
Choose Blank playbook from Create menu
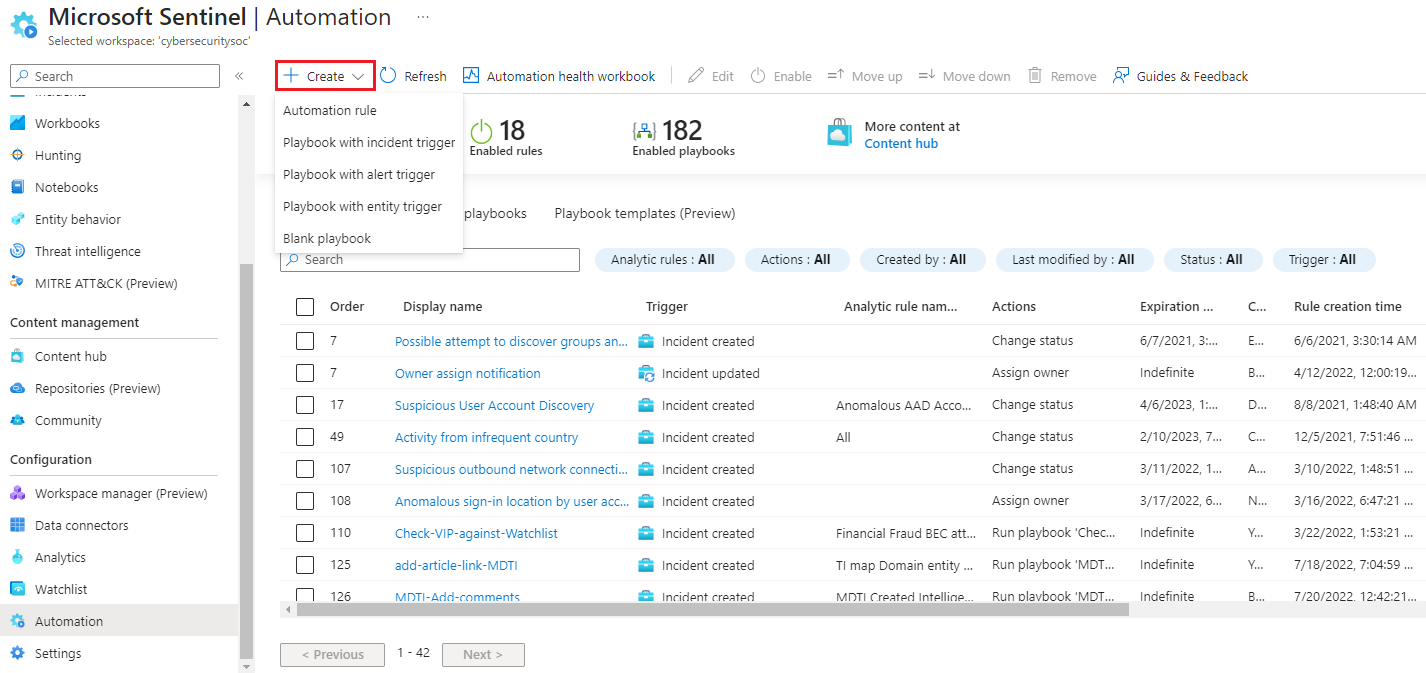368,238
